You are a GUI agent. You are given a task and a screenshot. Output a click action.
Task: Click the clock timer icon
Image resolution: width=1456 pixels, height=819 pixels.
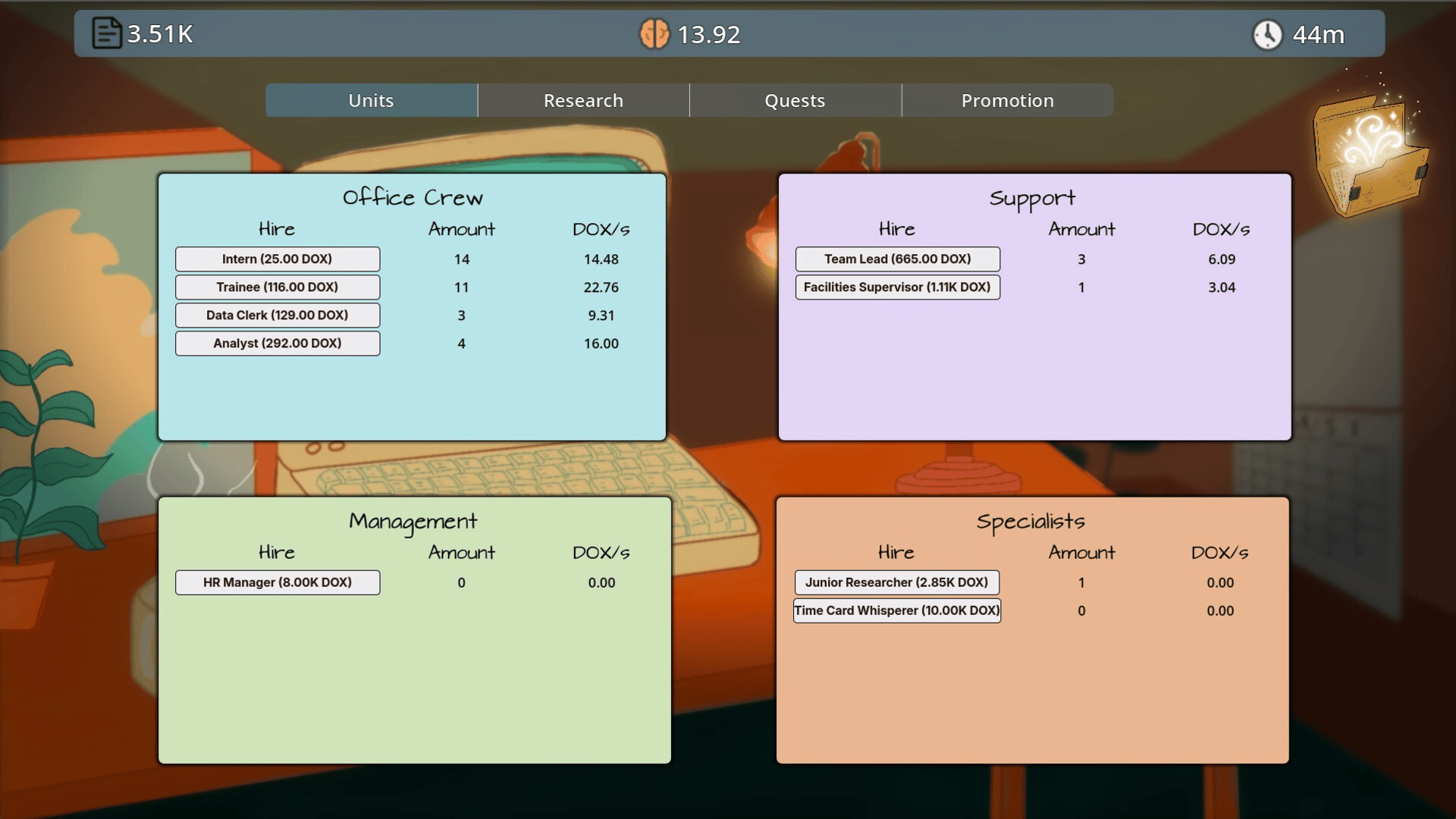(x=1266, y=34)
